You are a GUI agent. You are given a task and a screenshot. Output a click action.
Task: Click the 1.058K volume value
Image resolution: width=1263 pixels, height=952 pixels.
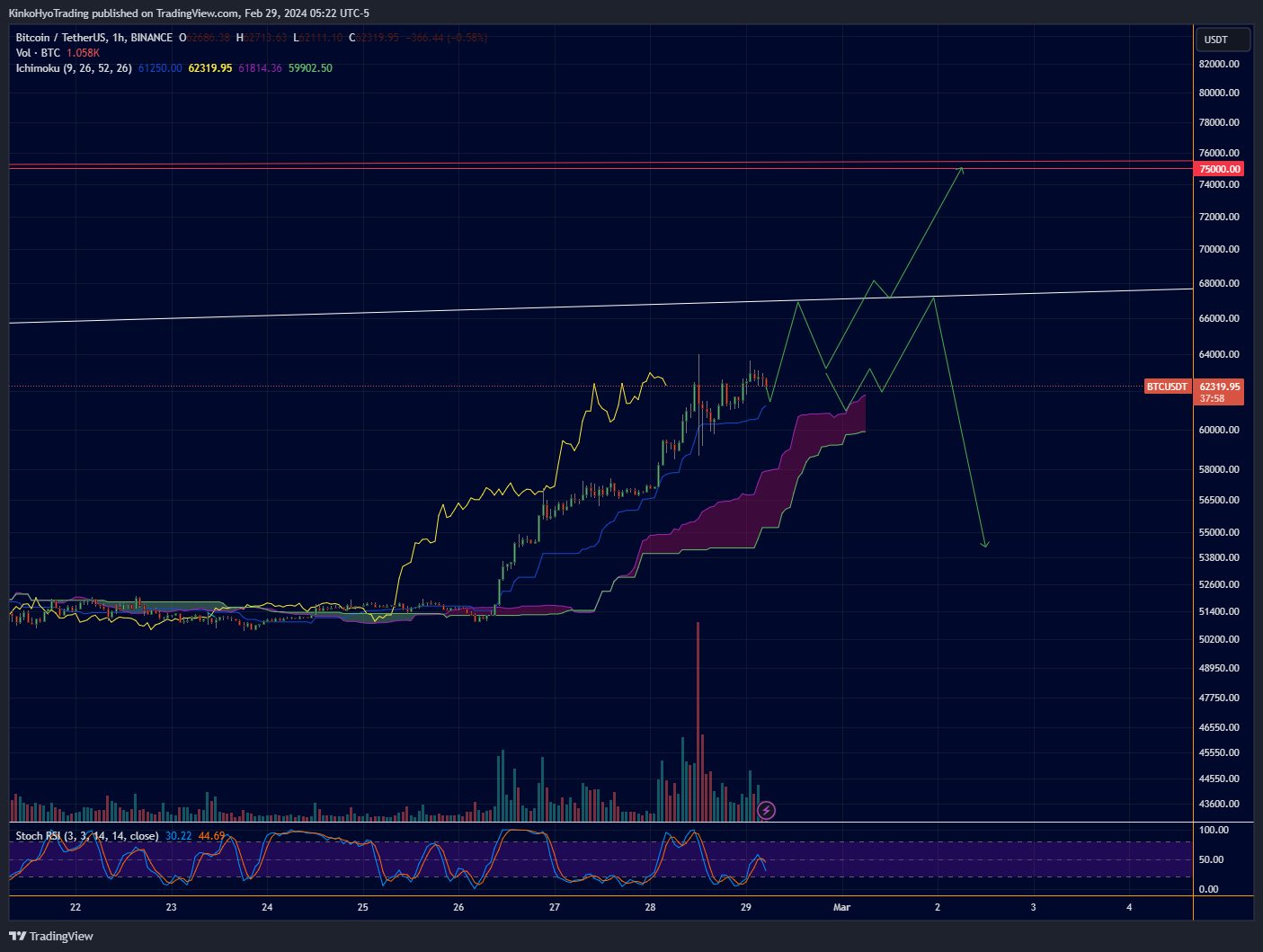(83, 53)
